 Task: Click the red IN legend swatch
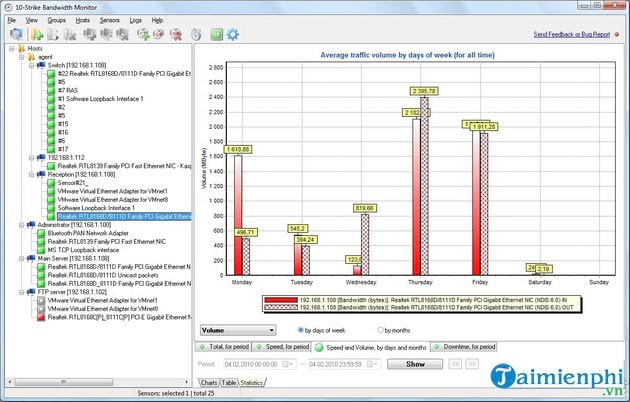pyautogui.click(x=281, y=300)
